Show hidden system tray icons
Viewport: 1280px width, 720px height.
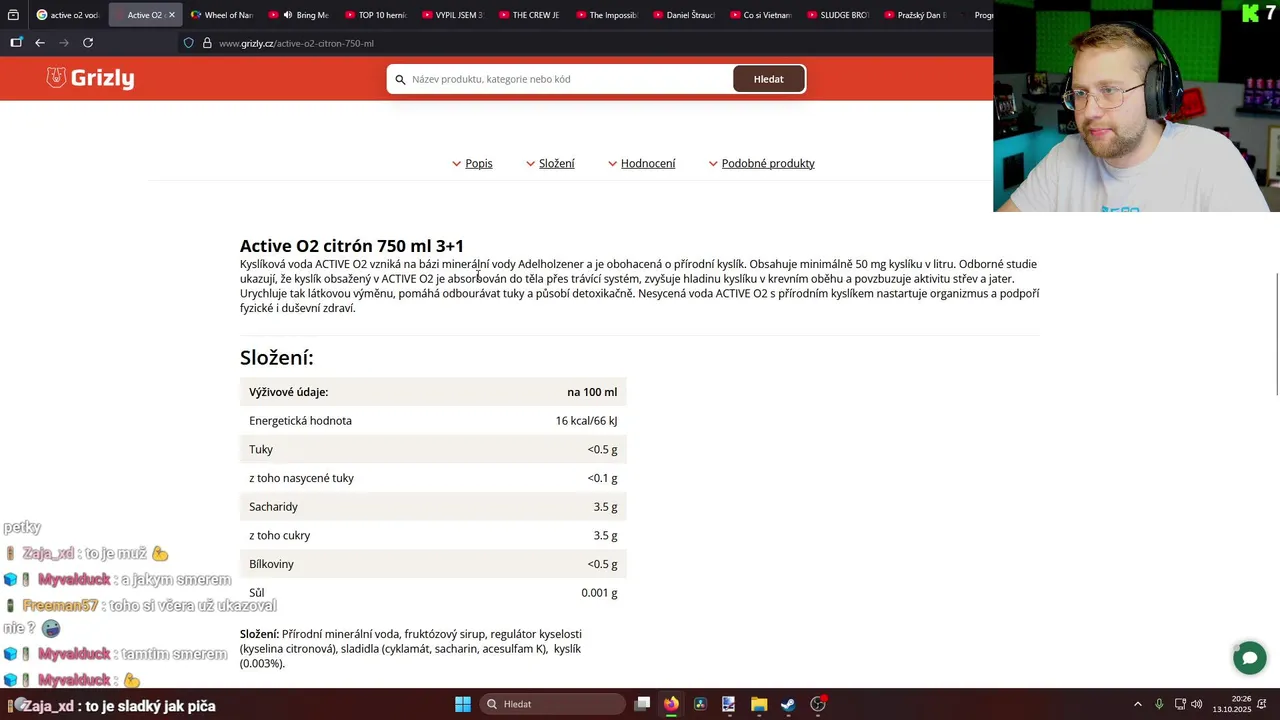1137,704
